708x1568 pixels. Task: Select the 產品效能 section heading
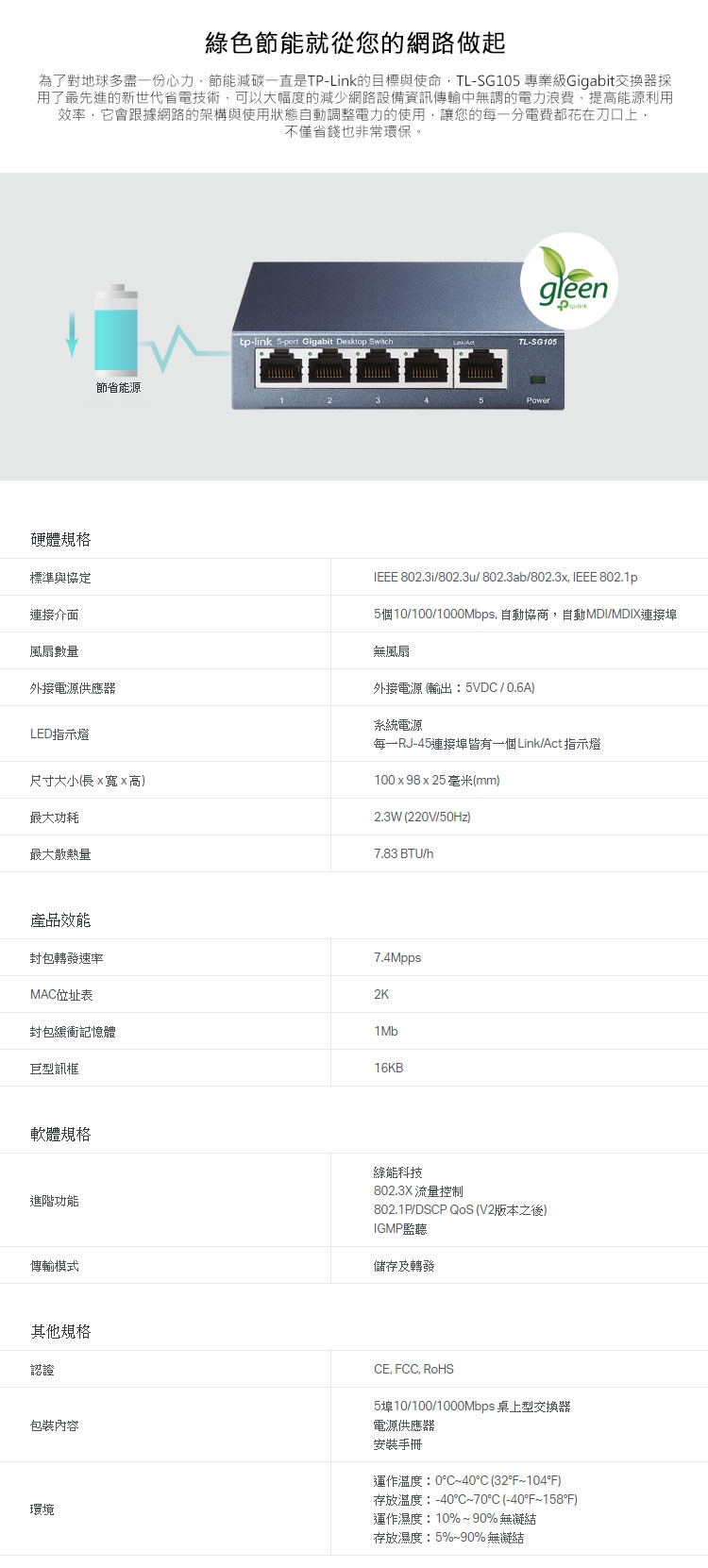(60, 919)
